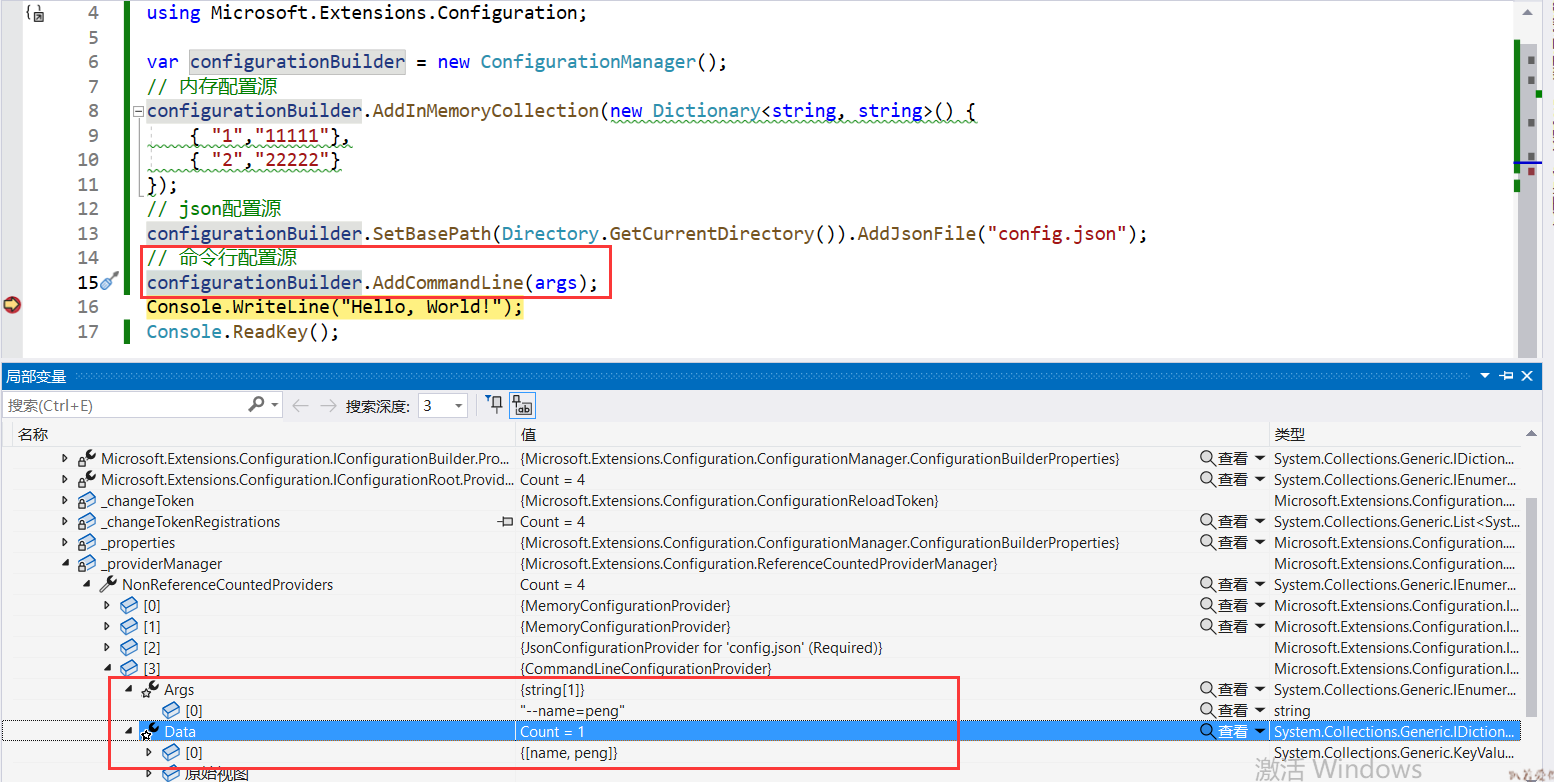Click the wrench icon of NonReferenceCountedProviders

click(x=108, y=584)
